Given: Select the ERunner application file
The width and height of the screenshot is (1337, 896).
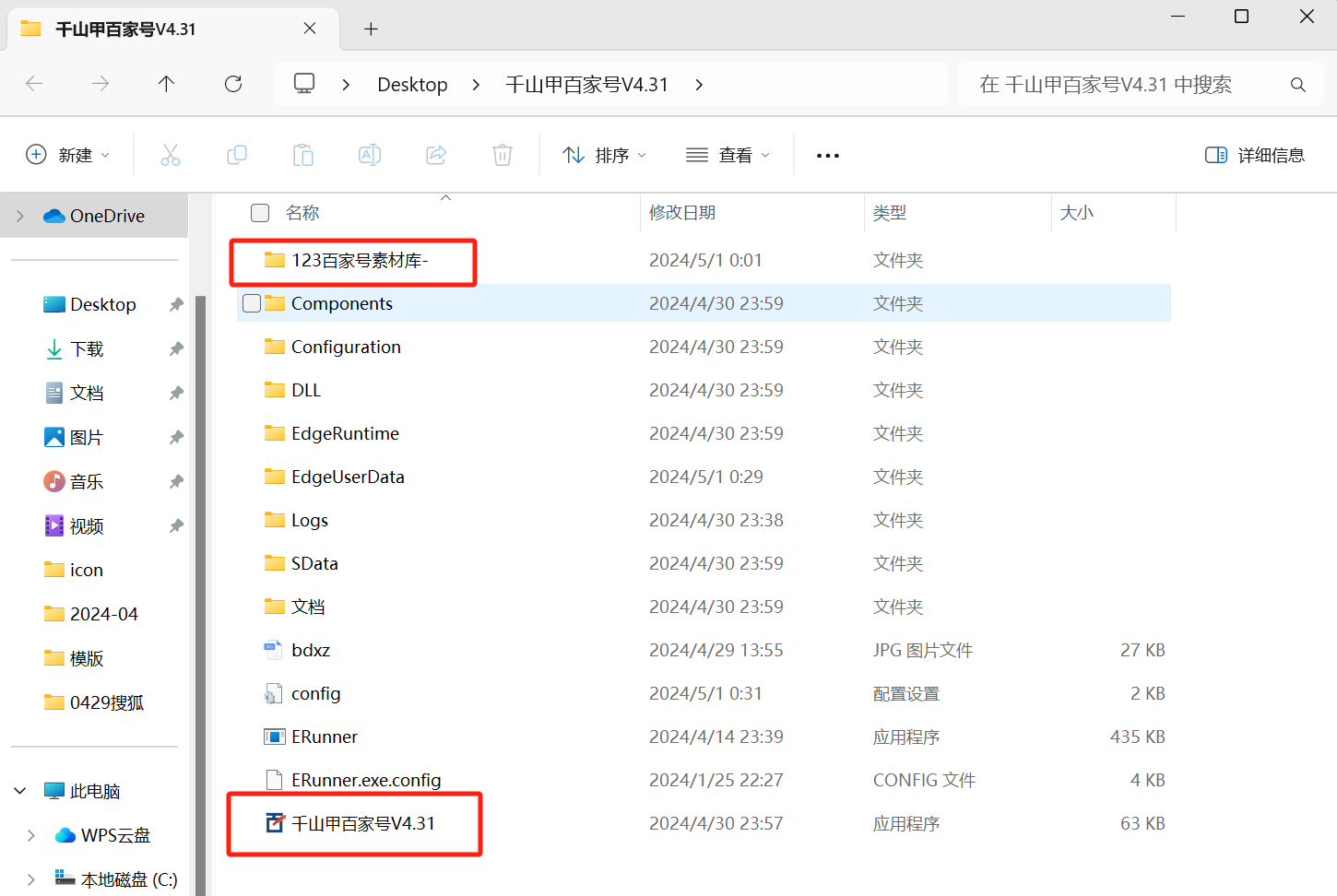Looking at the screenshot, I should (x=704, y=737).
